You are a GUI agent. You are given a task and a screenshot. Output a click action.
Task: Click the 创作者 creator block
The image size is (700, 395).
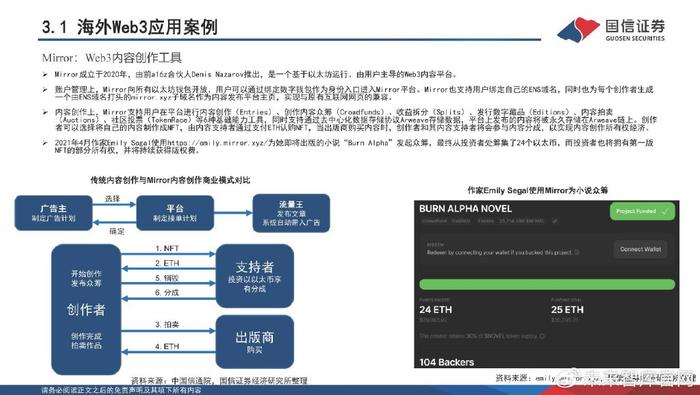pos(86,309)
